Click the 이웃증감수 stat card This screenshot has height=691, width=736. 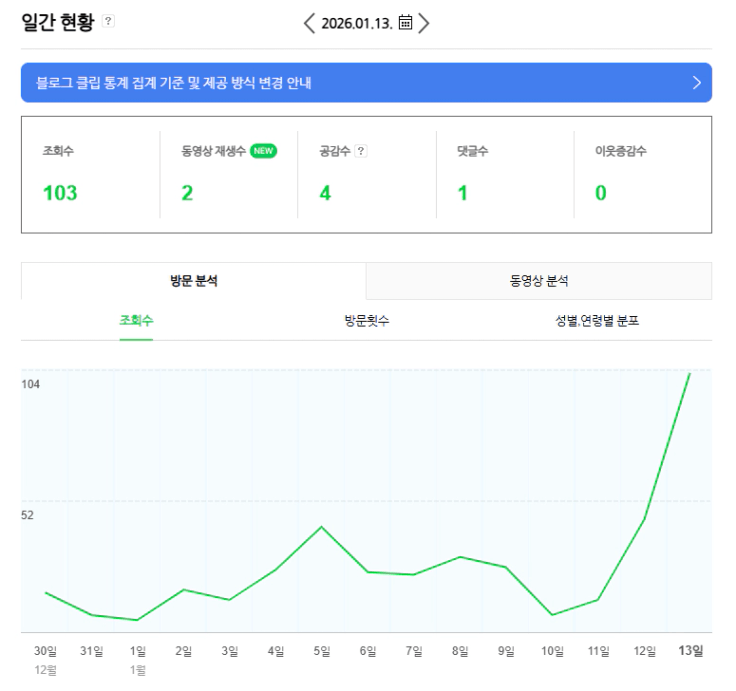[x=641, y=174]
